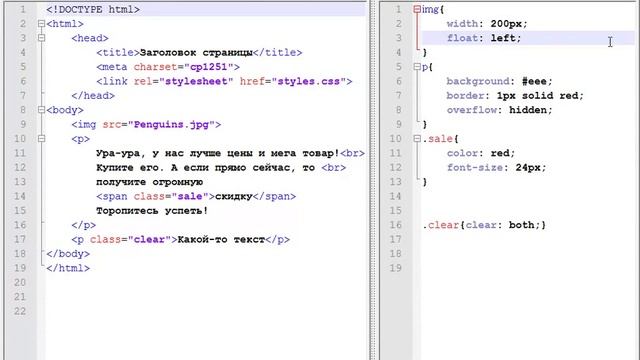Click the color value '#eee'
The image size is (640, 360).
coord(534,81)
